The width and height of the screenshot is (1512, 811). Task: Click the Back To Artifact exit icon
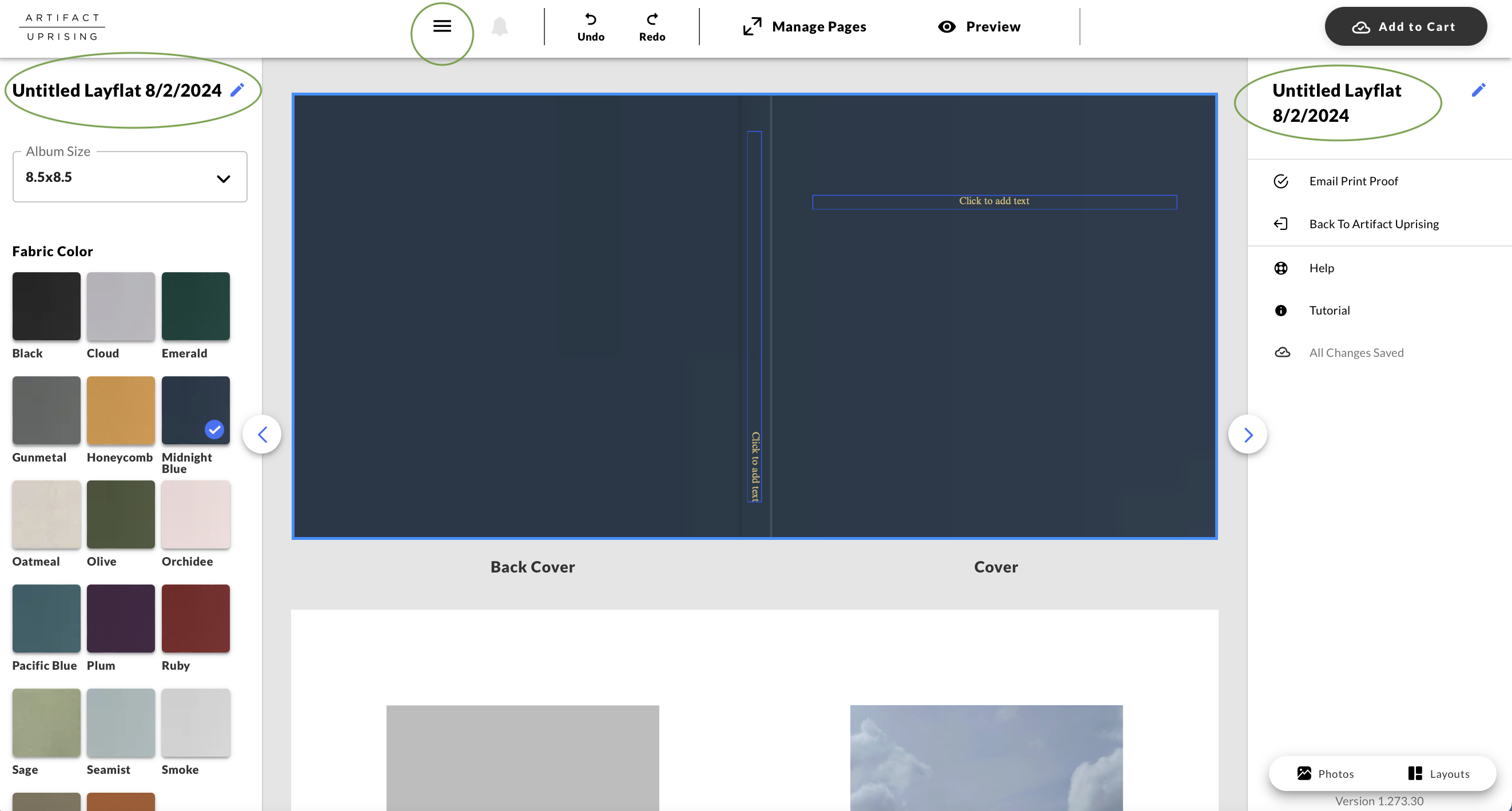pyautogui.click(x=1281, y=224)
